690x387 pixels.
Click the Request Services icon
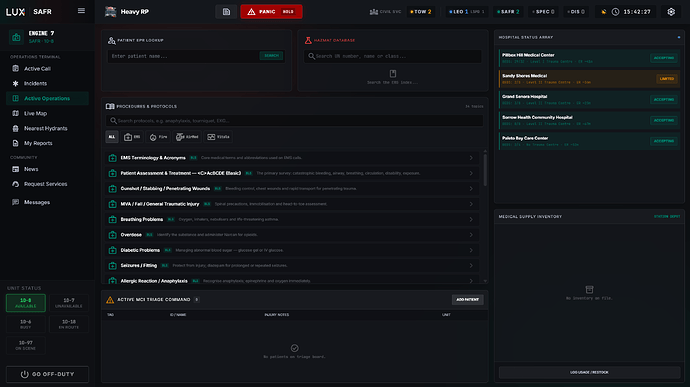point(15,184)
